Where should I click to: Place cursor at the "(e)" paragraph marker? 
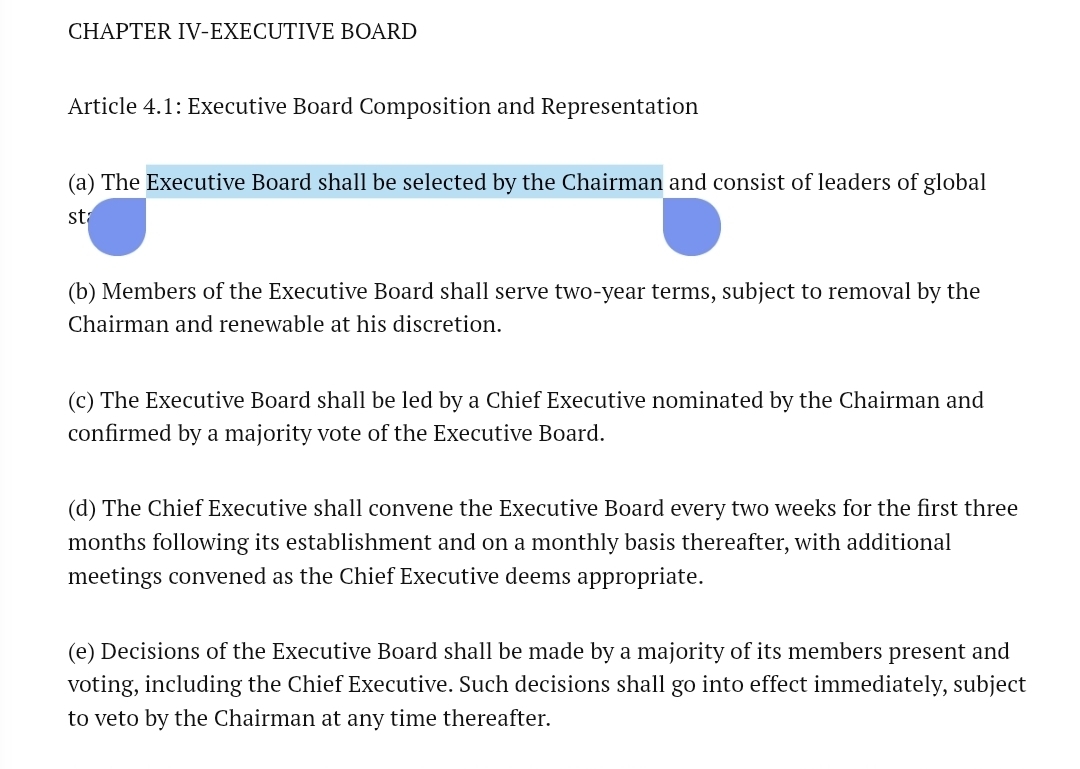81,651
